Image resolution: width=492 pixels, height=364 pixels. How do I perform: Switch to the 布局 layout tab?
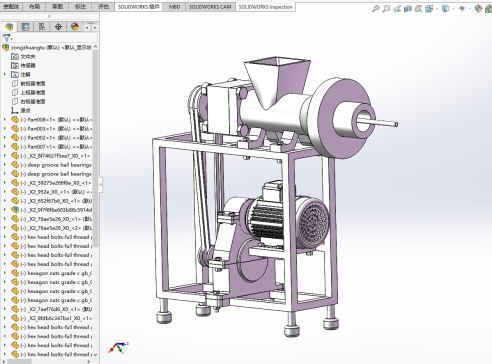tap(34, 6)
